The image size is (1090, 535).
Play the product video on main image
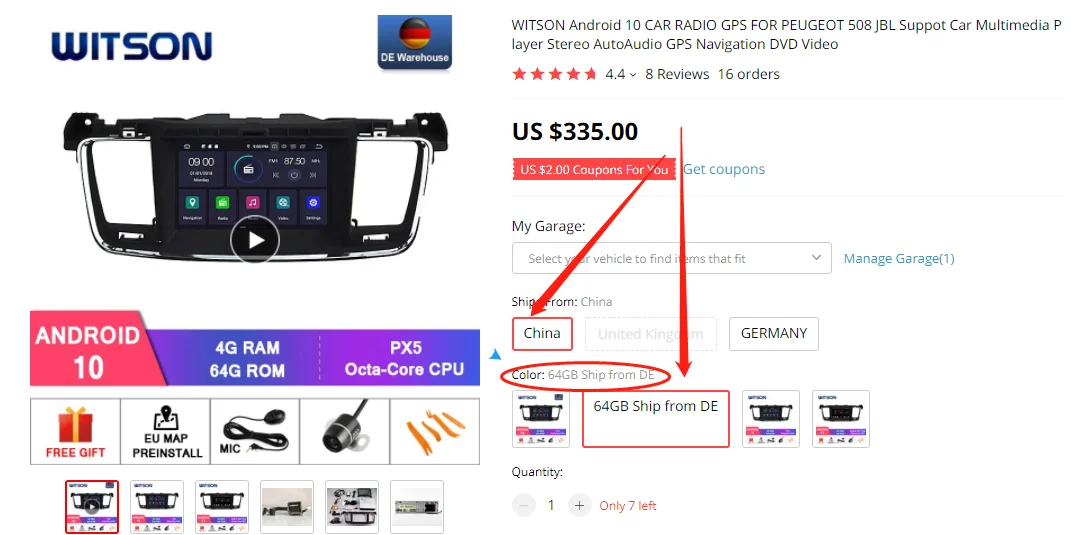(x=255, y=240)
